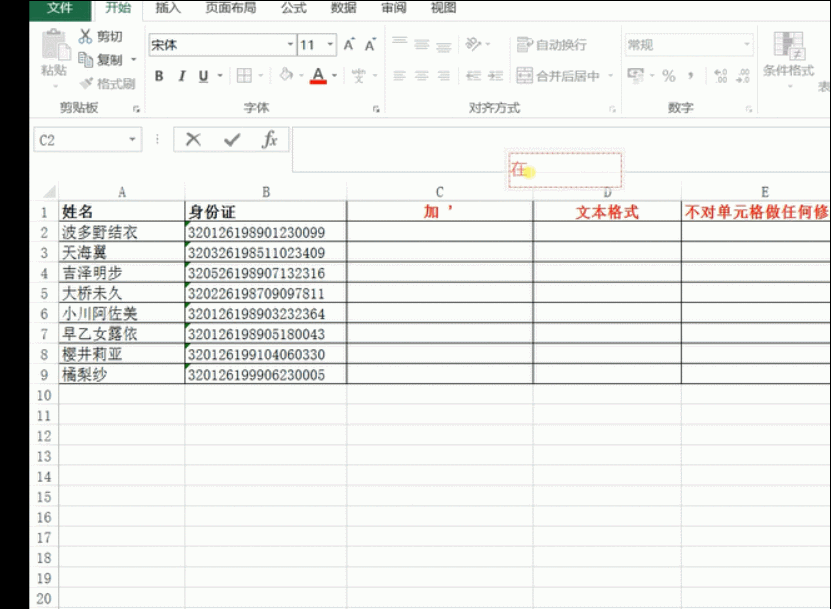Switch to the Home (开始) tab
Viewport: 831px width, 609px height.
[118, 8]
